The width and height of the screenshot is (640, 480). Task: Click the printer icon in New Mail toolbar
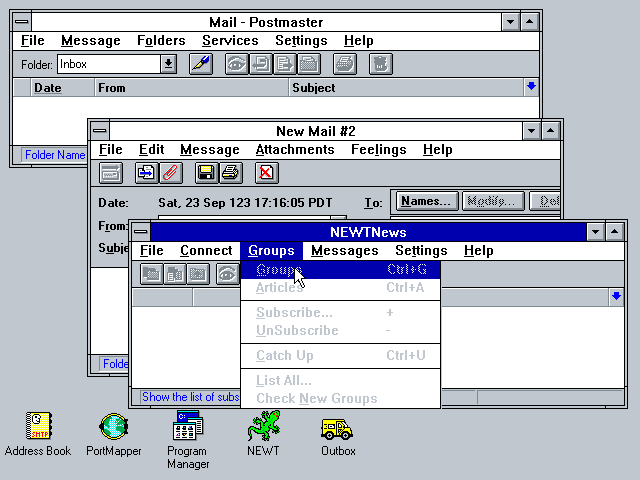pyautogui.click(x=231, y=173)
